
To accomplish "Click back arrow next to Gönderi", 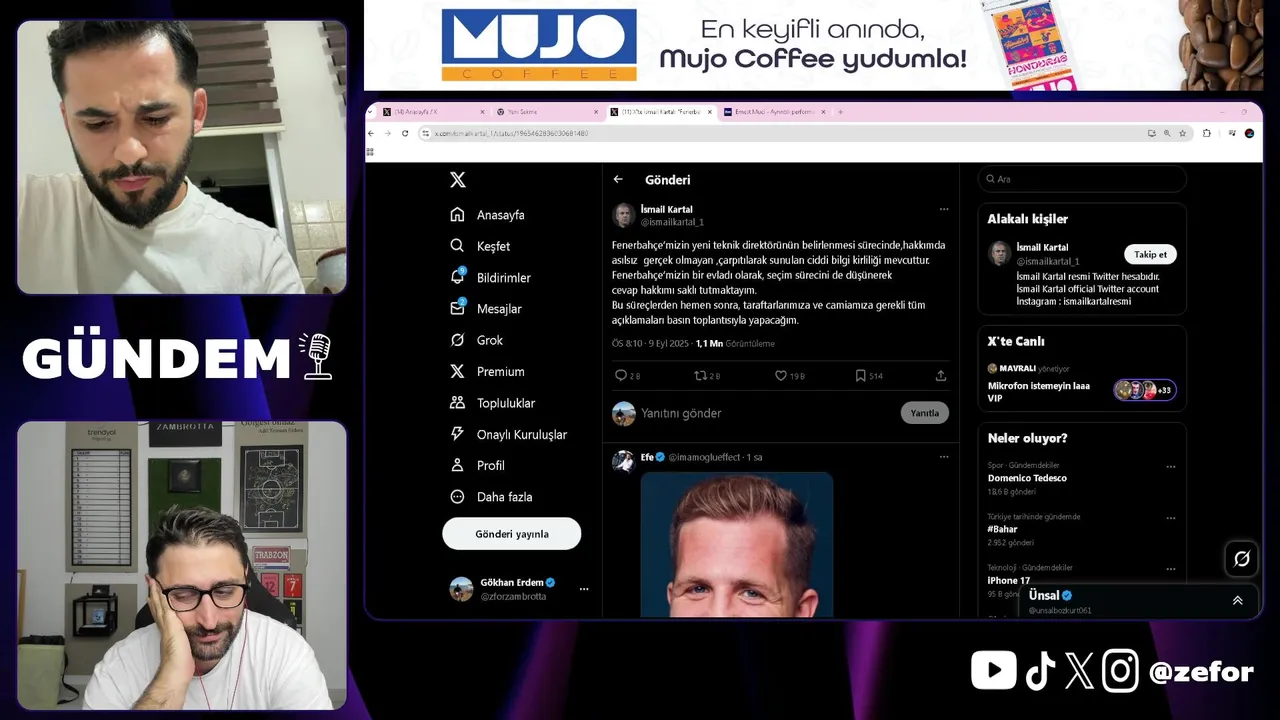I will tap(618, 180).
